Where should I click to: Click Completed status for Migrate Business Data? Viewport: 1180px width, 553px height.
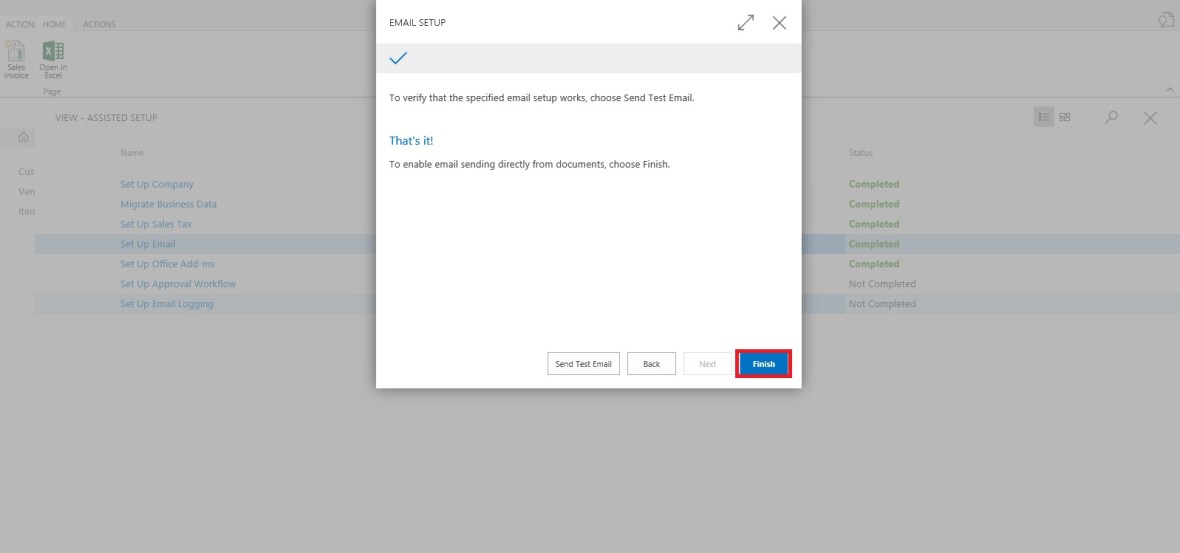tap(874, 204)
